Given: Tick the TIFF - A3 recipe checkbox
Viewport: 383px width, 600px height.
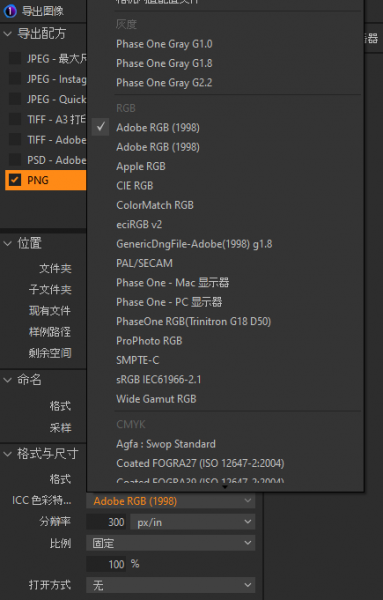Looking at the screenshot, I should tap(15, 119).
